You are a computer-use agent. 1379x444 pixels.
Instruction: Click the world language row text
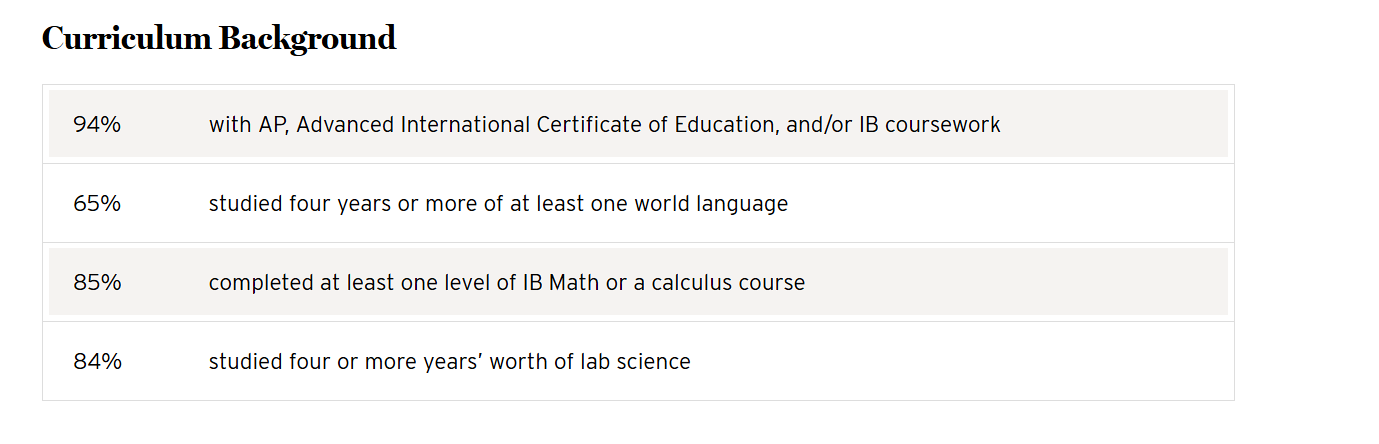498,204
